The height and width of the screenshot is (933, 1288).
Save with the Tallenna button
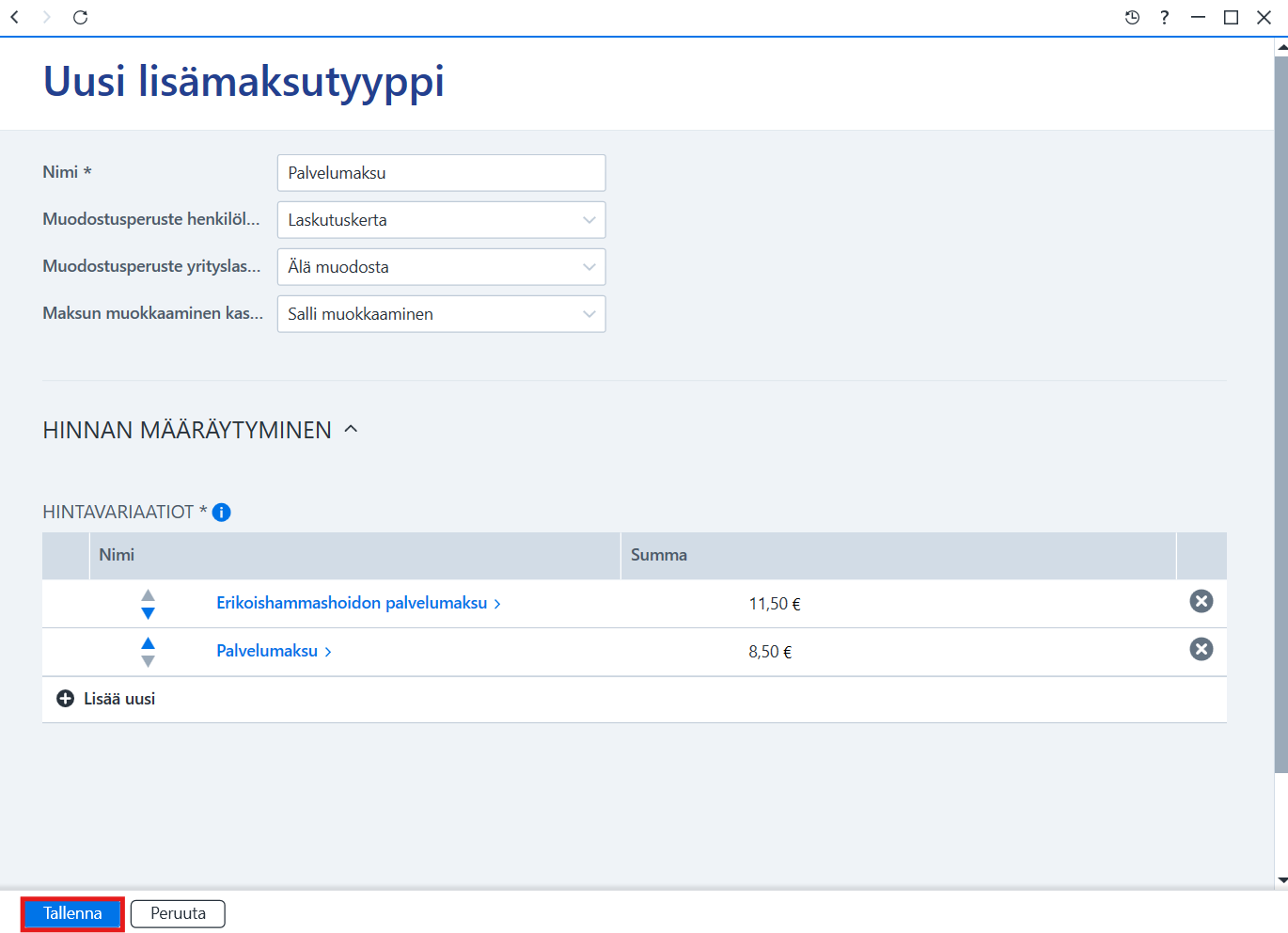click(x=72, y=913)
